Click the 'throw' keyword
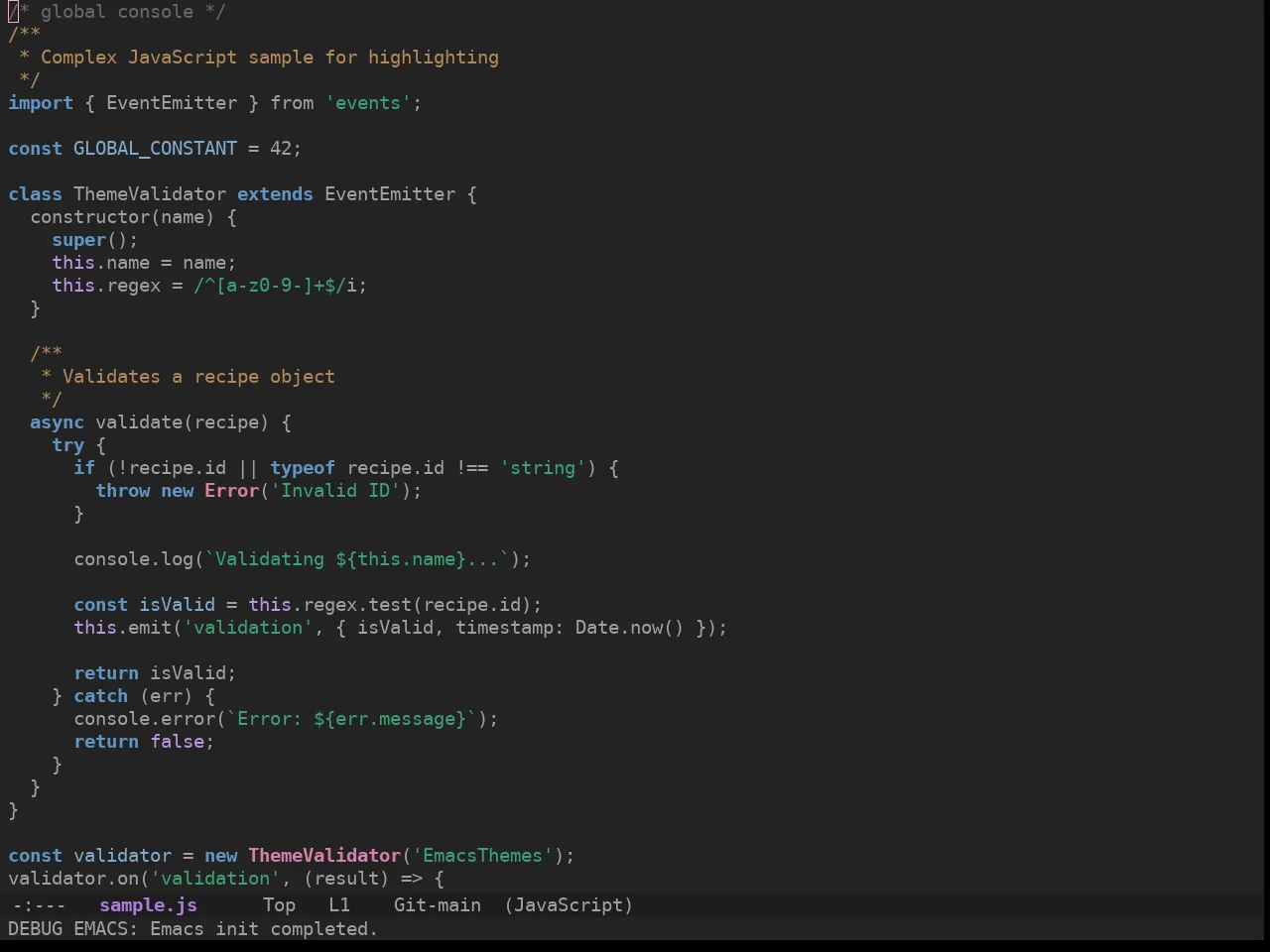Screen dimensions: 1270x952 (122, 491)
